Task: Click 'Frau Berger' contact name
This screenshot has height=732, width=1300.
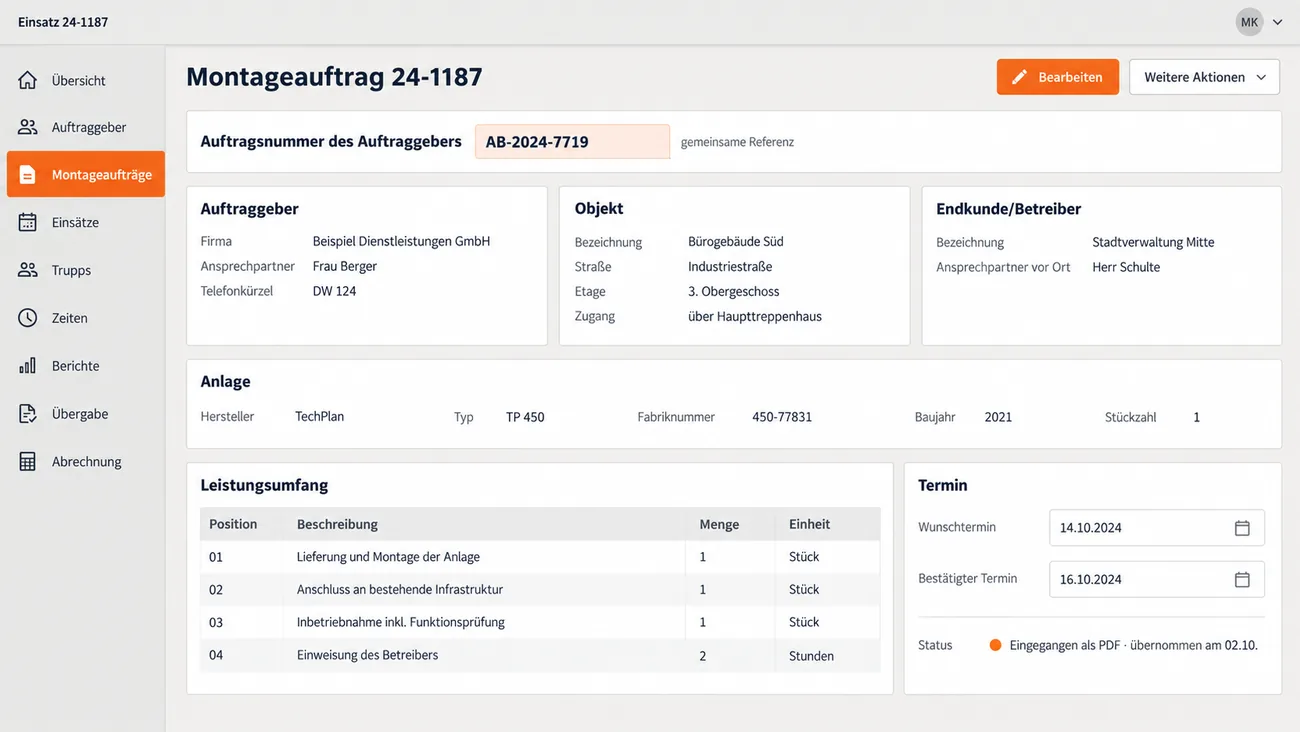Action: (344, 266)
